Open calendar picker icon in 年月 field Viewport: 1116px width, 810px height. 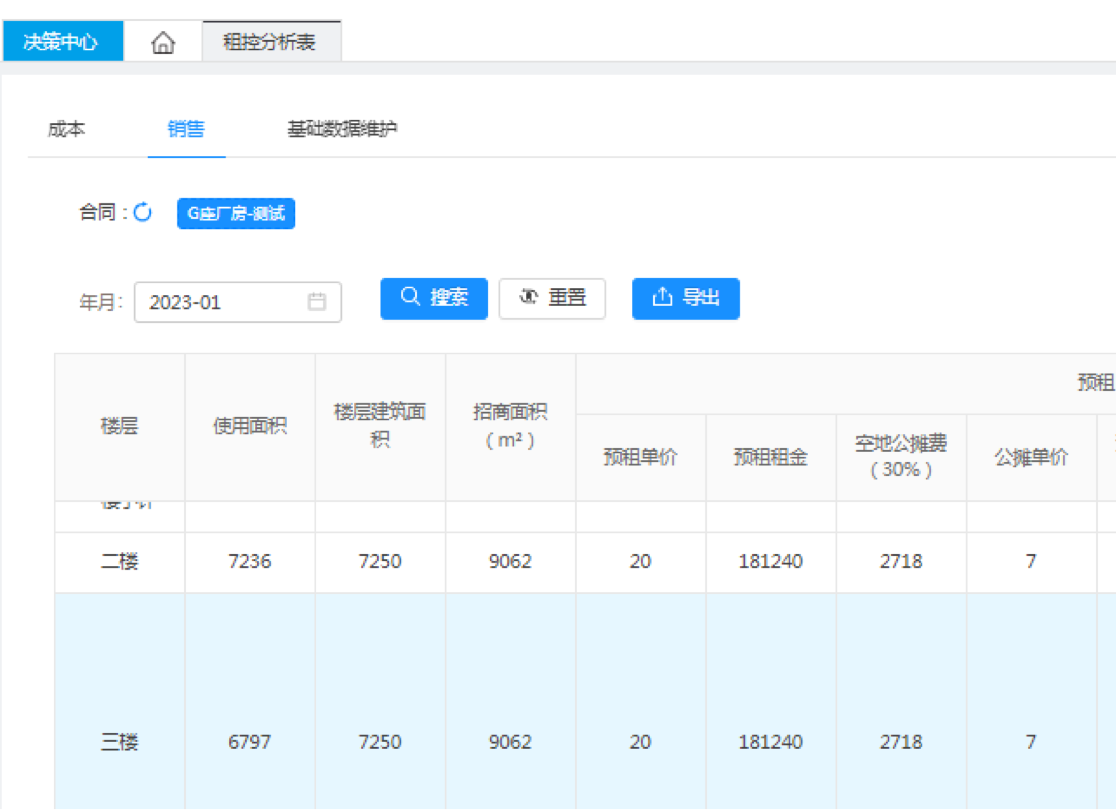[317, 302]
